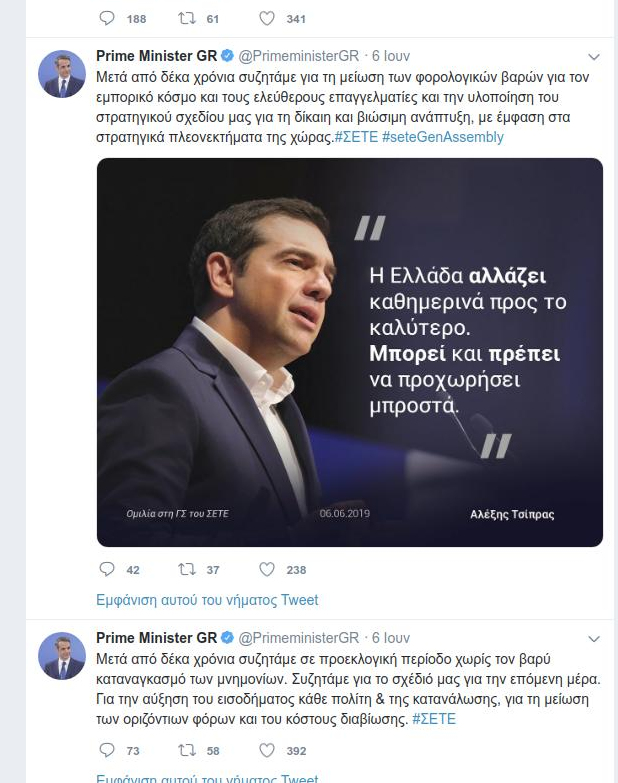Open first tweet's @PrimeministerGR handle
The image size is (618, 783).
click(299, 56)
